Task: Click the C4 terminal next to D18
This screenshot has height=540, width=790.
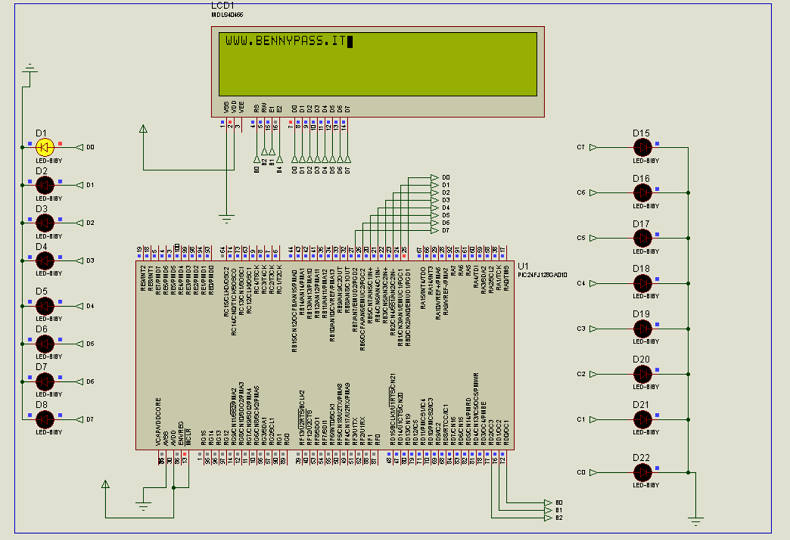Action: (x=596, y=283)
